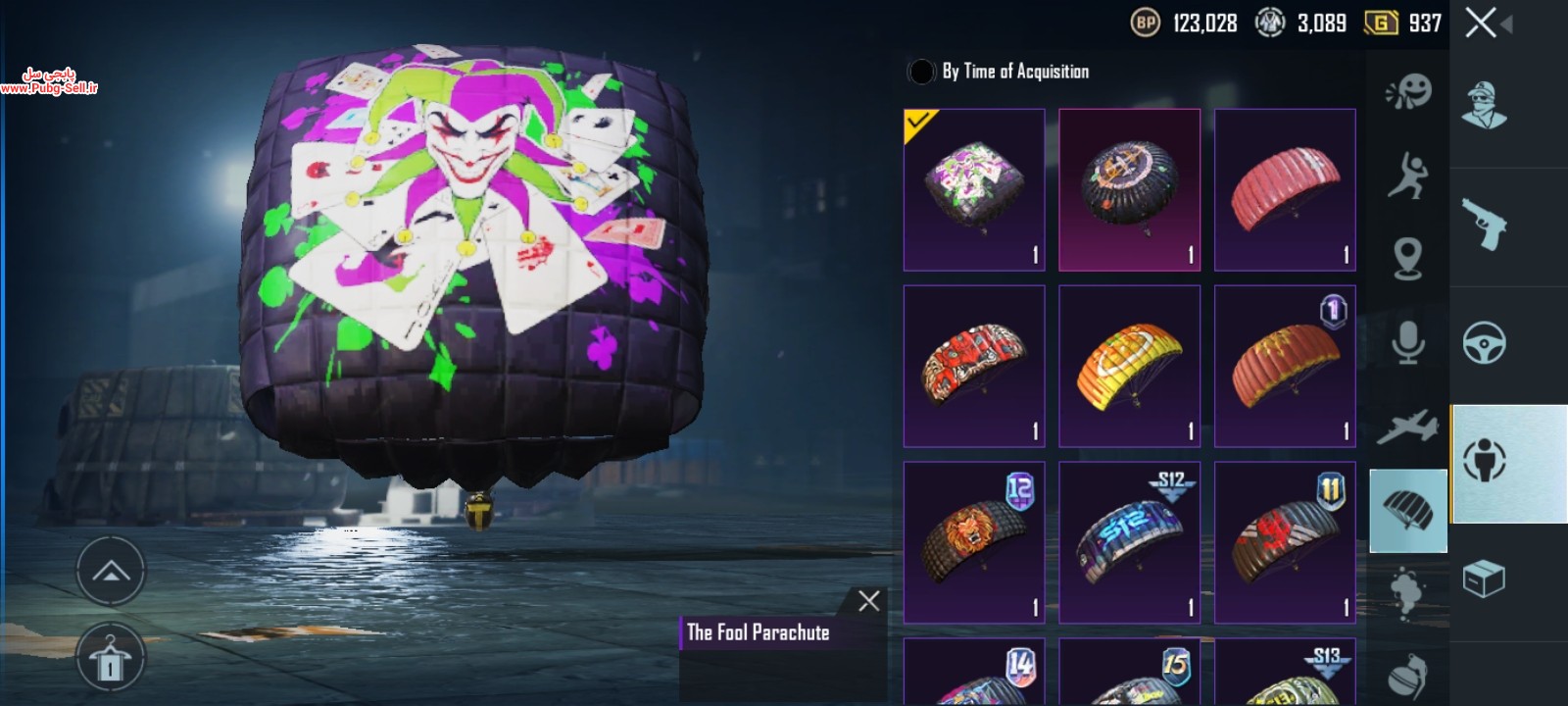Open the map location pin category
Viewport: 1568px width, 706px height.
pos(1408,259)
